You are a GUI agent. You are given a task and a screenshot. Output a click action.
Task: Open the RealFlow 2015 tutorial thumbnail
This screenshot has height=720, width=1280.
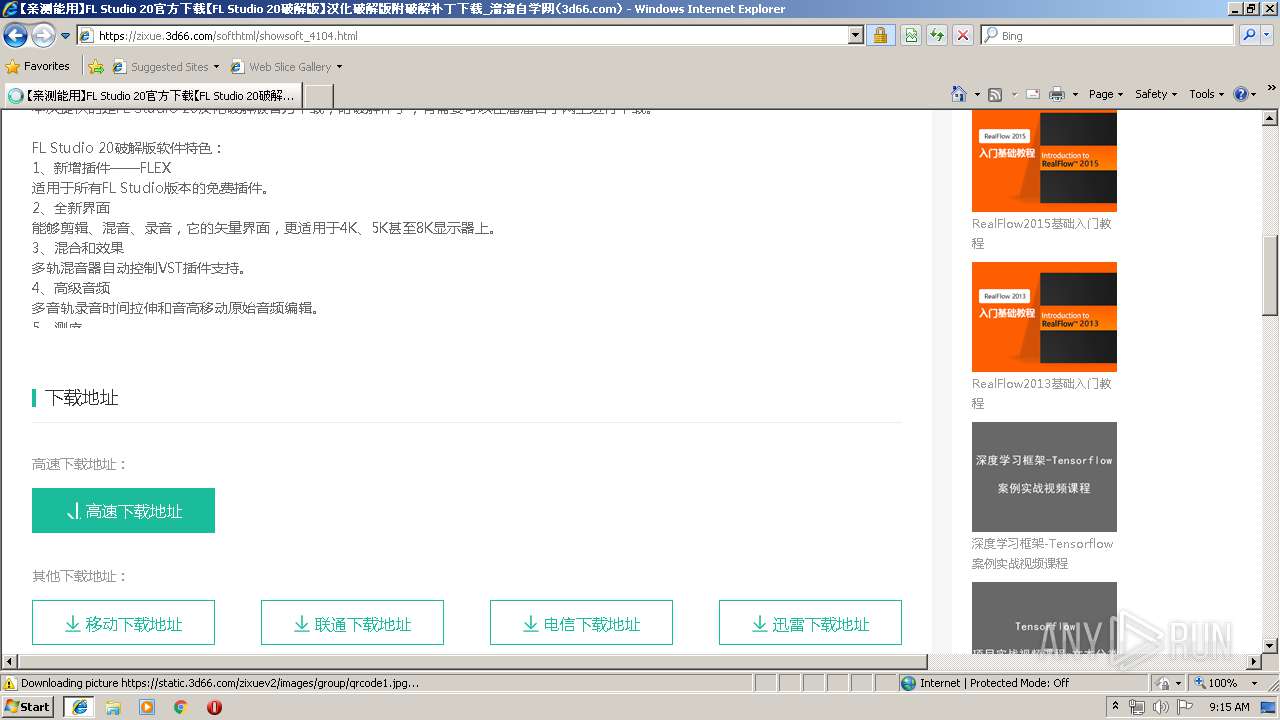1044,161
